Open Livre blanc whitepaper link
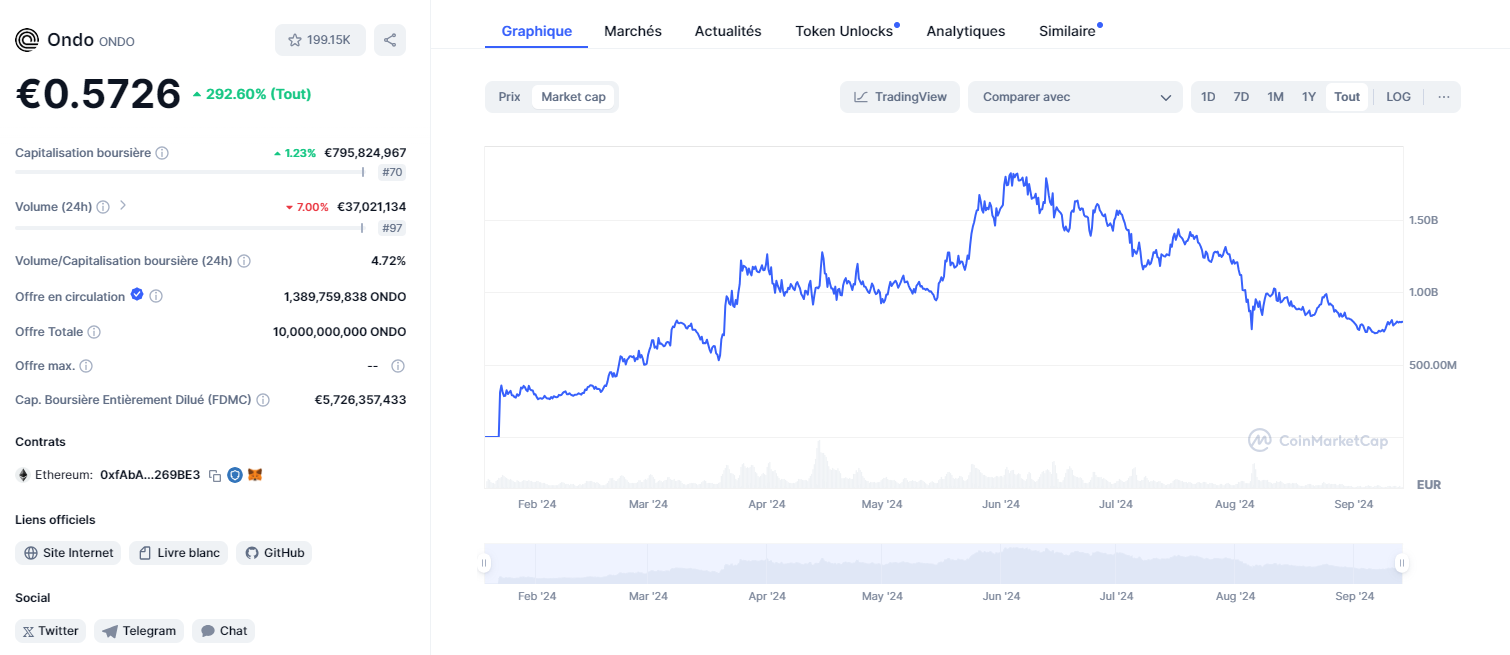This screenshot has width=1510, height=655. point(179,553)
